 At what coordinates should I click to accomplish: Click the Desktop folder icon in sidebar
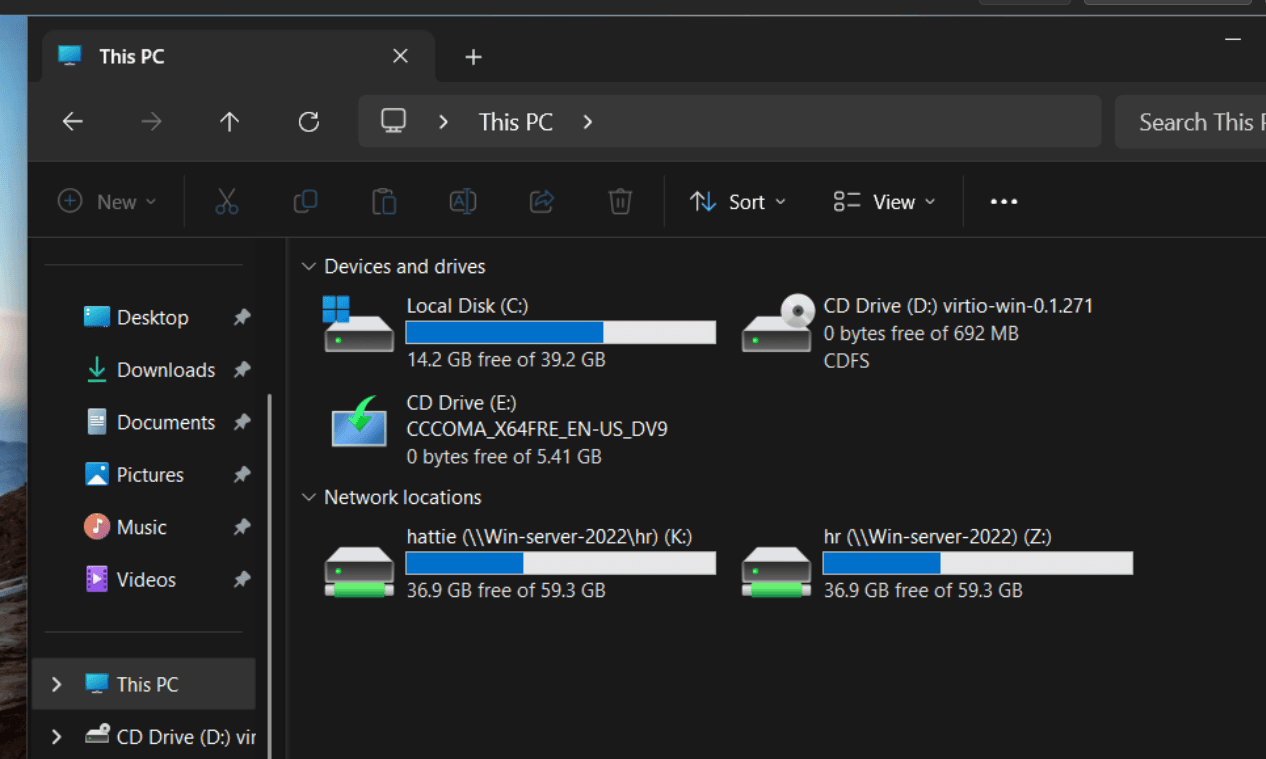(96, 317)
